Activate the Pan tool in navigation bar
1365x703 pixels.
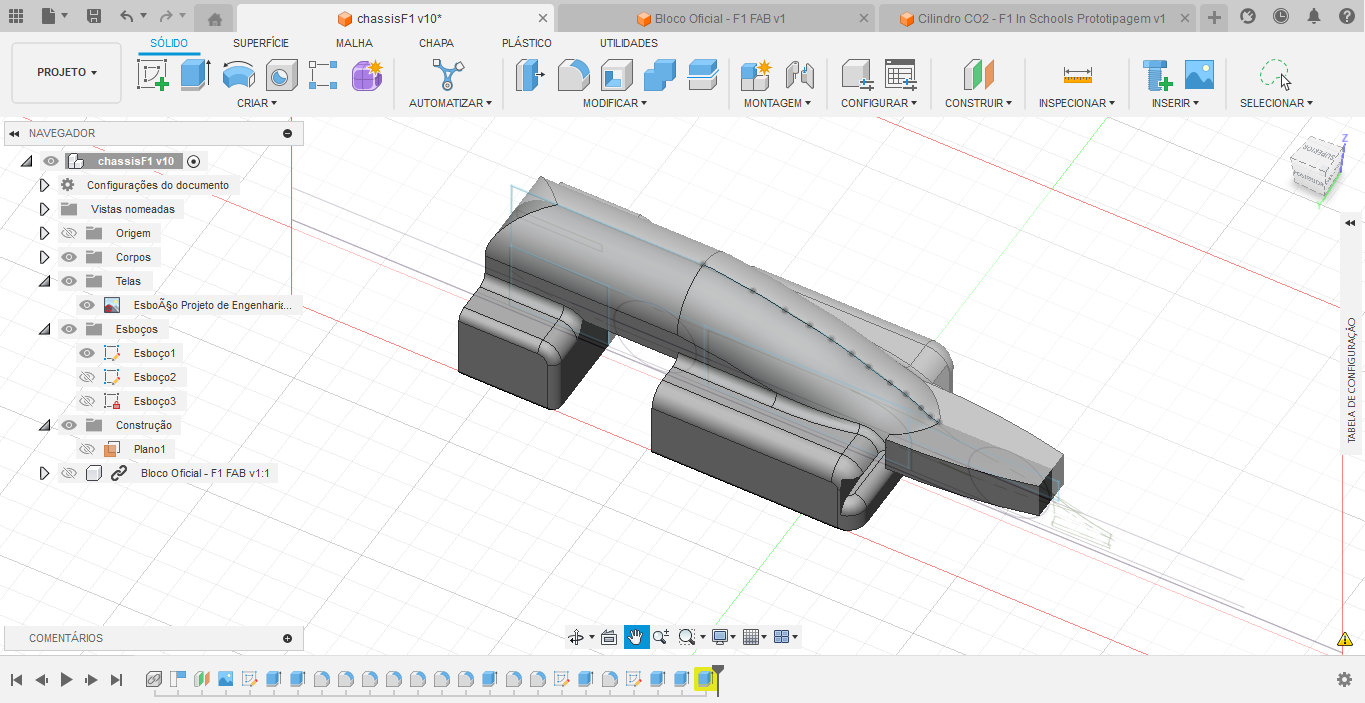(x=636, y=636)
